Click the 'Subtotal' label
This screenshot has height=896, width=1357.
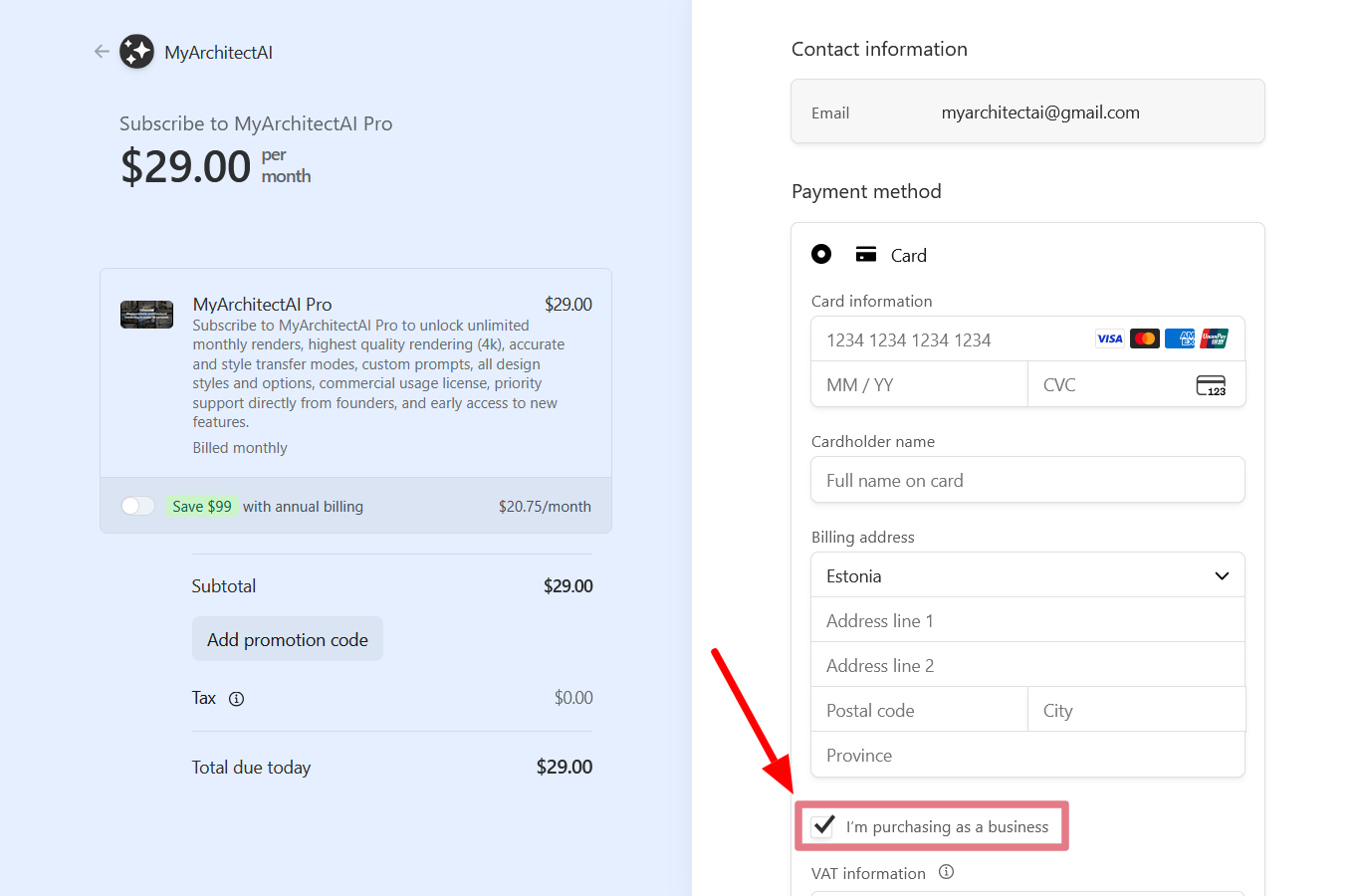[x=224, y=586]
